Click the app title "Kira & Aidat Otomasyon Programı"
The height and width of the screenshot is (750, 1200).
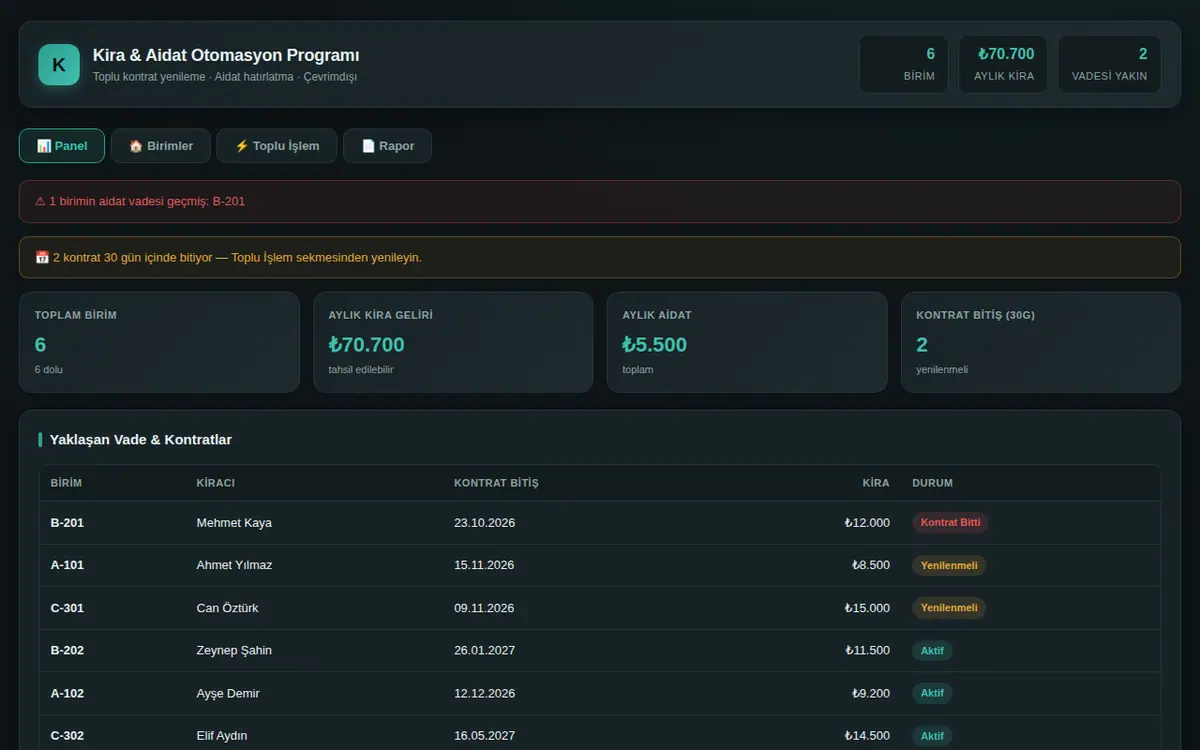coord(226,56)
